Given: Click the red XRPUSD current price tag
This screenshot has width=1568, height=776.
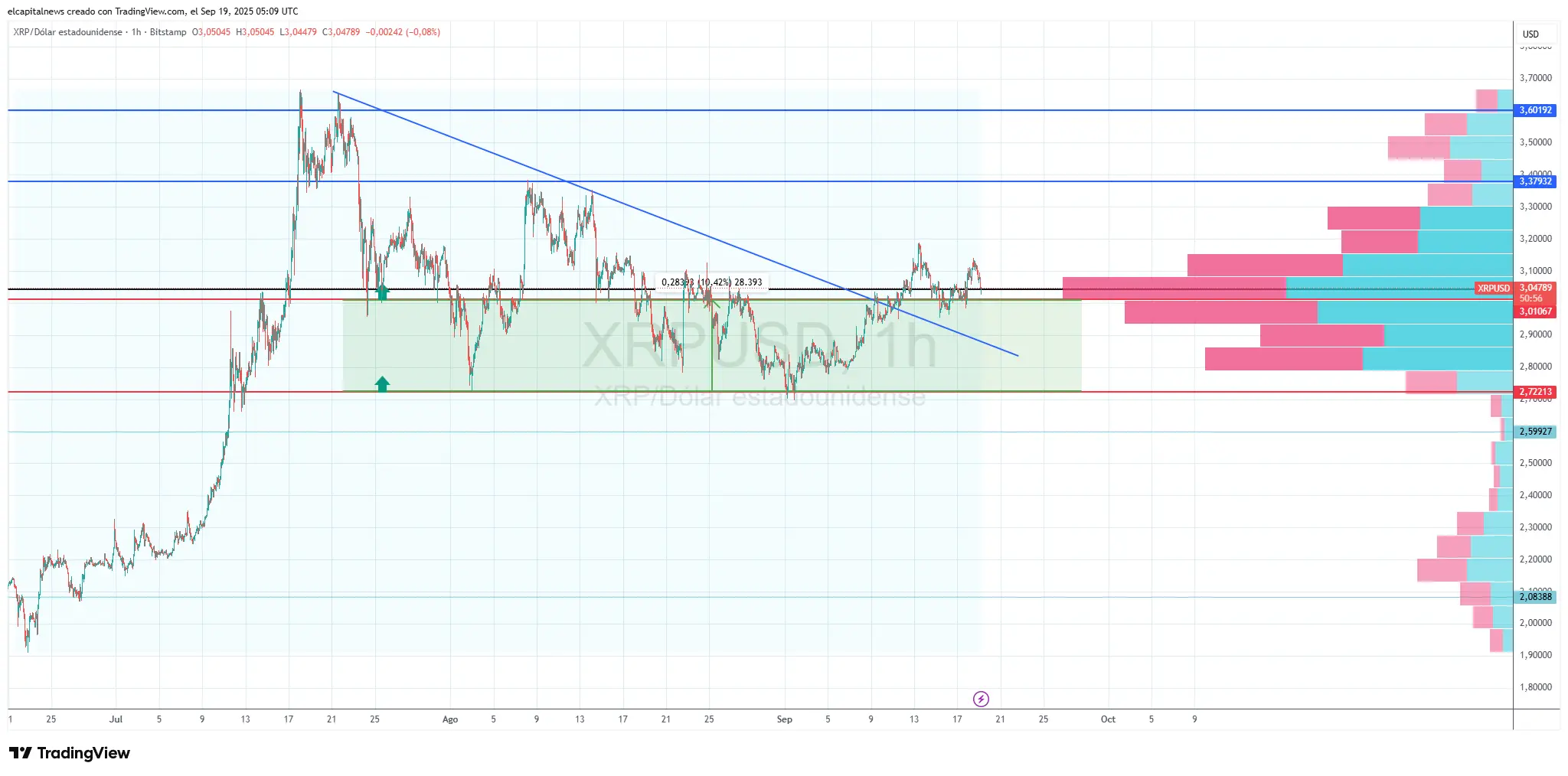Looking at the screenshot, I should point(1493,289).
